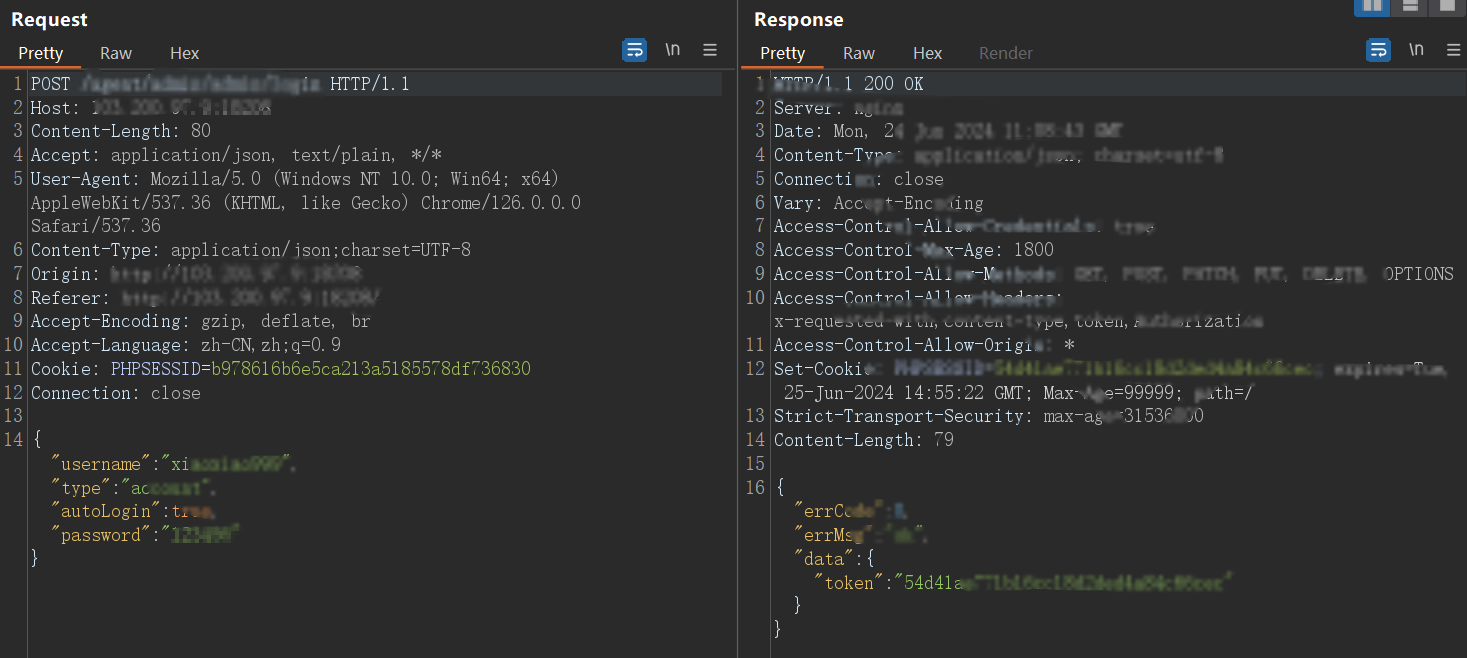The width and height of the screenshot is (1467, 658).
Task: Toggle word wrap in the Request panel
Action: [x=634, y=50]
